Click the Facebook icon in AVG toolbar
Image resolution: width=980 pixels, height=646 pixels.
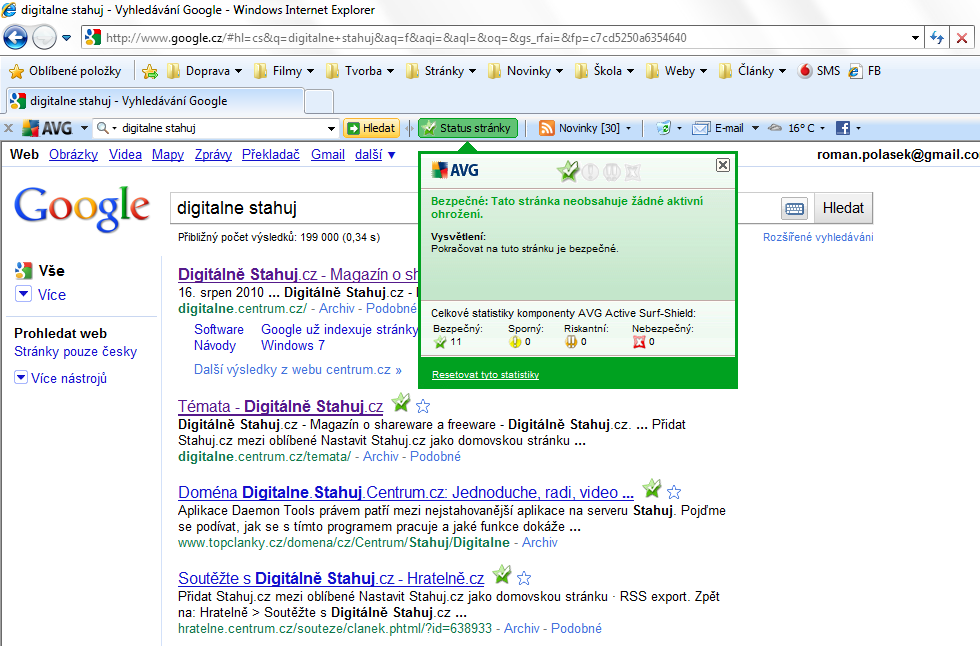pos(843,128)
